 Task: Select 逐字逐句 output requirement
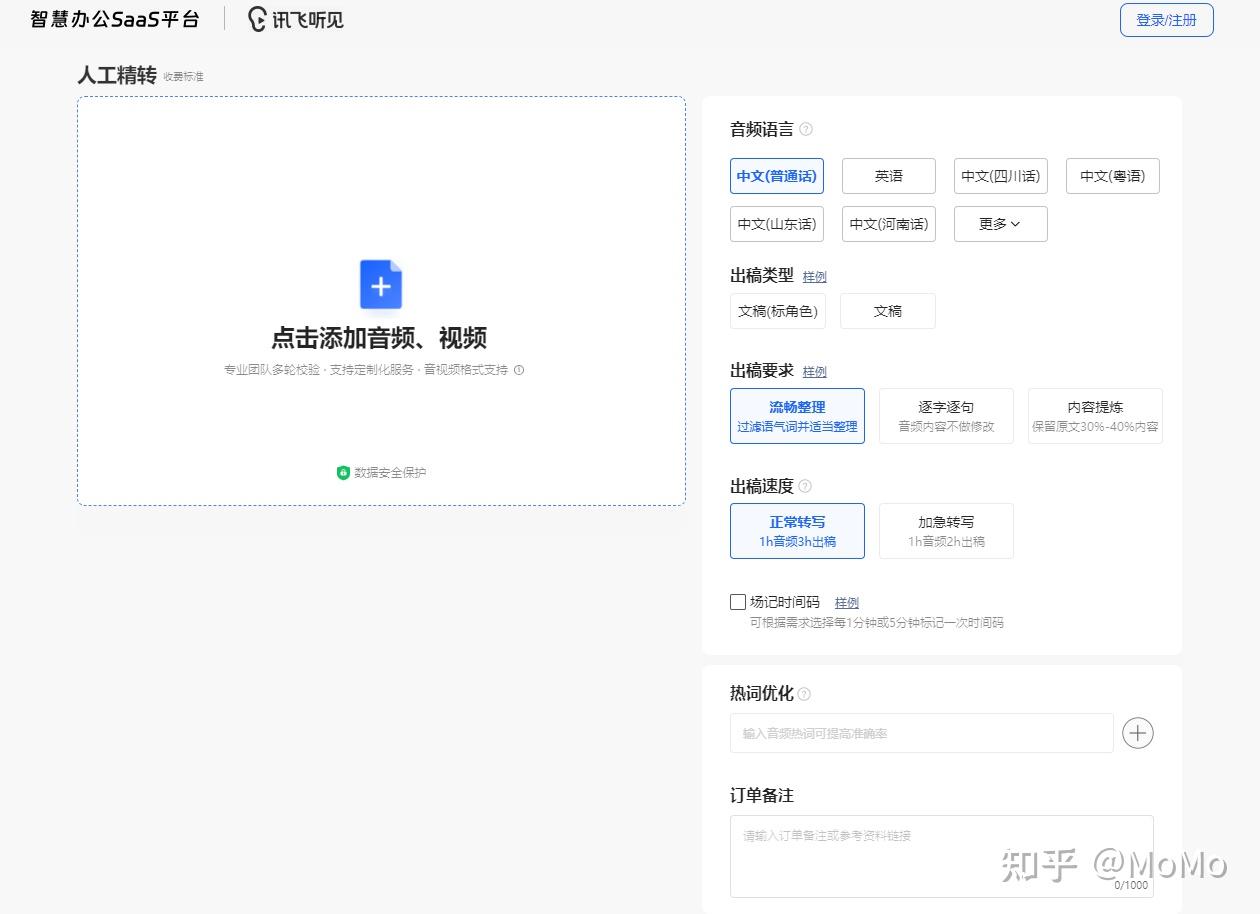[946, 416]
